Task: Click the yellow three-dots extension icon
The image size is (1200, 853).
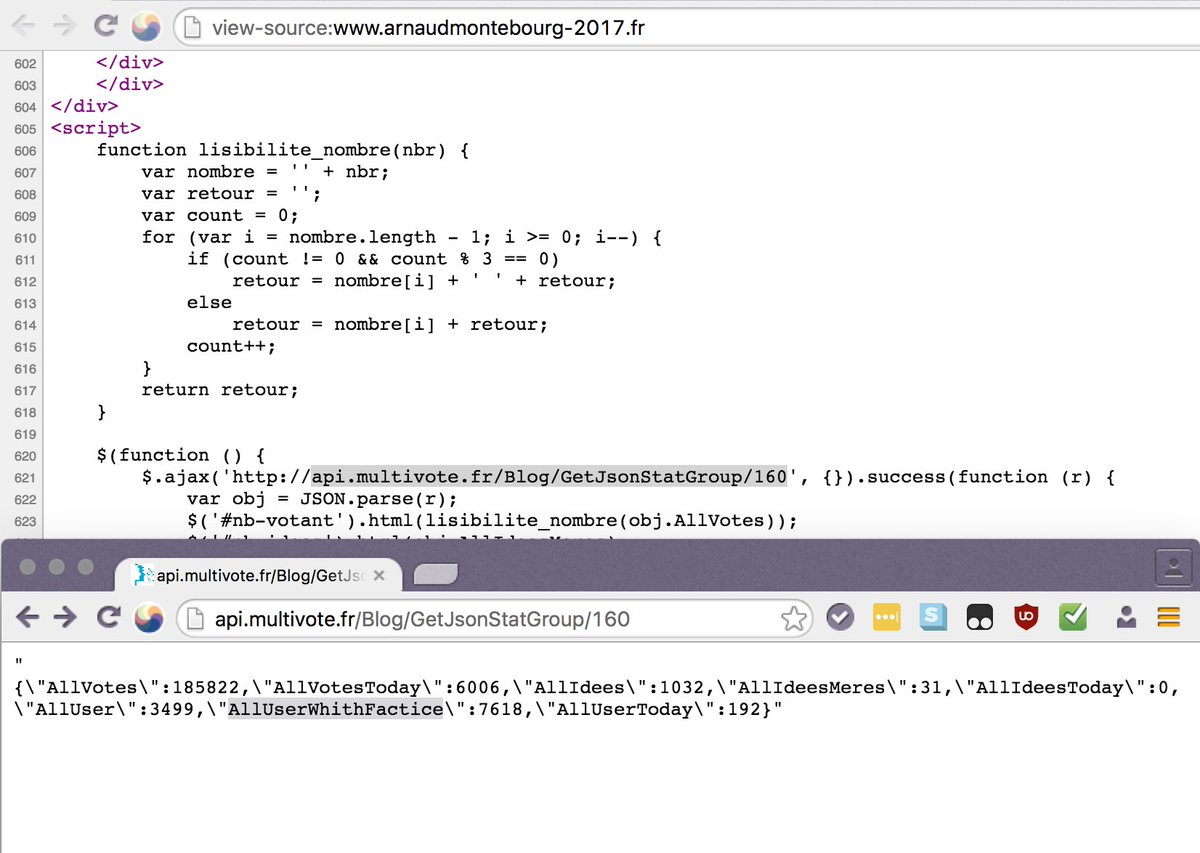Action: (x=888, y=619)
